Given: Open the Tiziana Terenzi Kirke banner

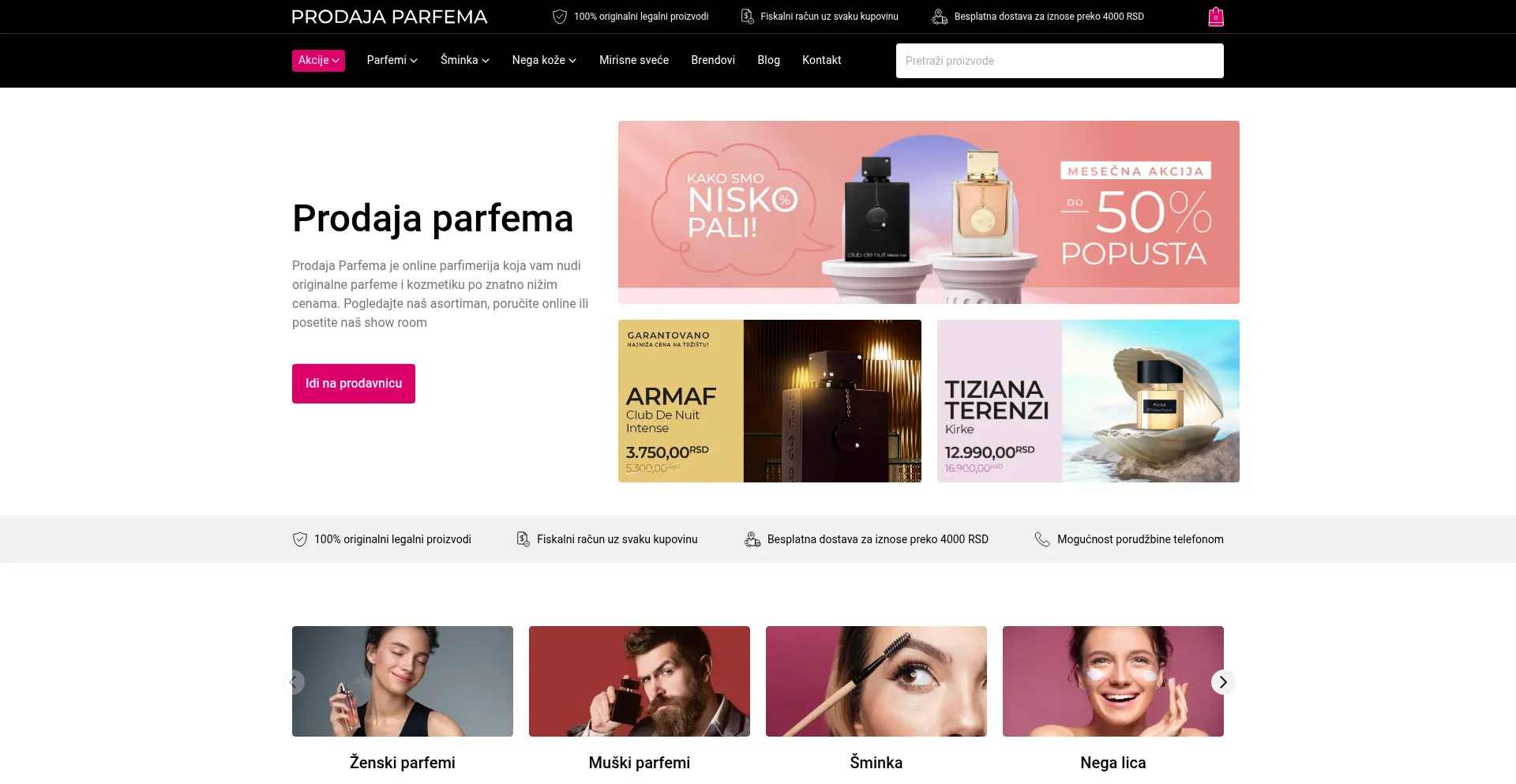Looking at the screenshot, I should pyautogui.click(x=1088, y=401).
